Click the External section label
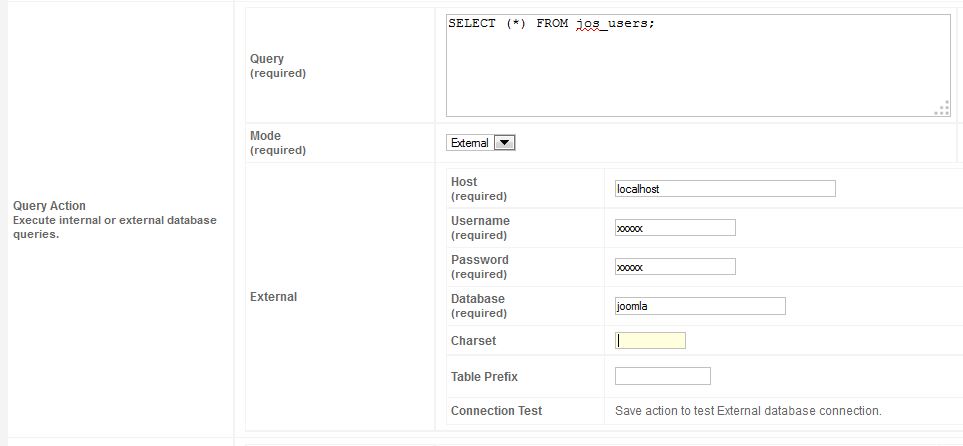The image size is (963, 446). coord(273,297)
